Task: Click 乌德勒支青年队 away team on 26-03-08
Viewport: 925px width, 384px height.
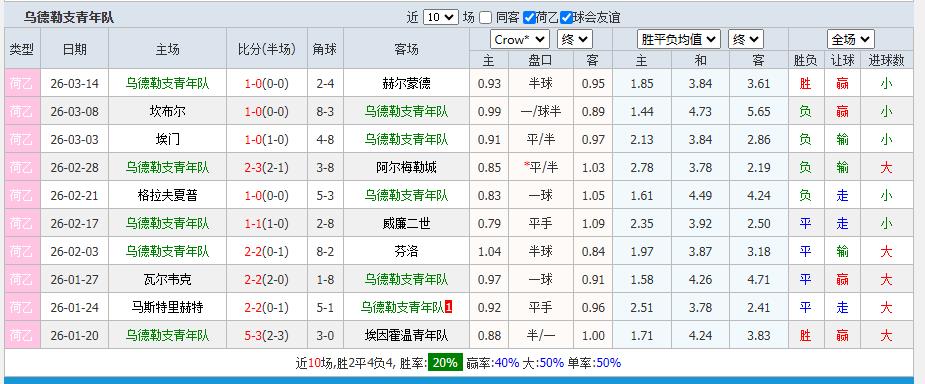Action: click(406, 111)
